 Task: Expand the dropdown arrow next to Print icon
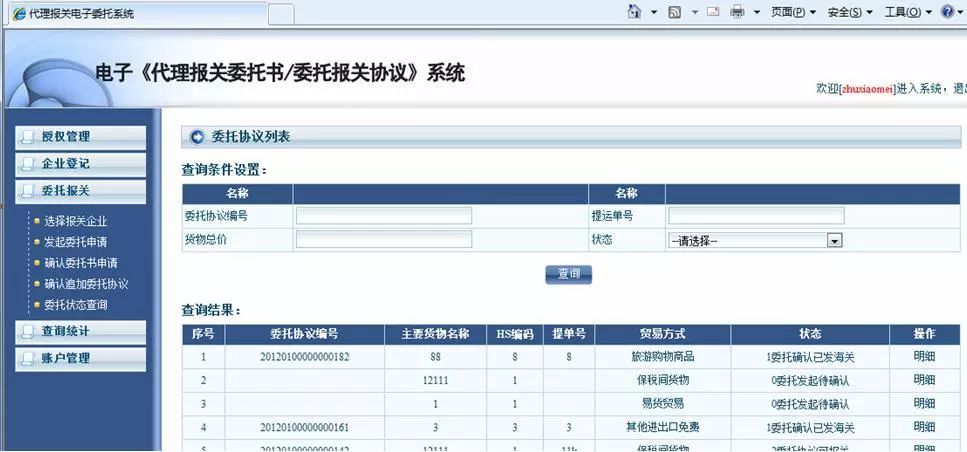[756, 13]
